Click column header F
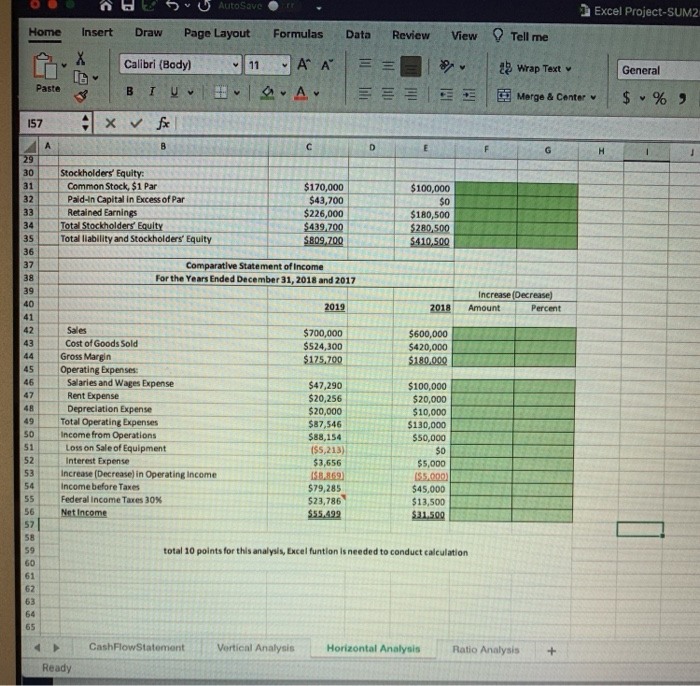Viewport: 700px width, 686px height. [486, 149]
